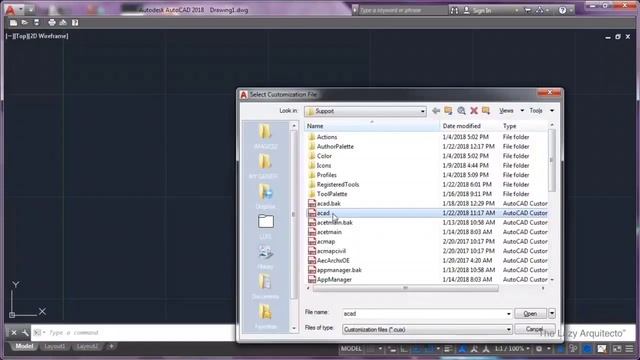Click the Customization hamburger icon in status bar
The height and width of the screenshot is (360, 640).
click(629, 349)
